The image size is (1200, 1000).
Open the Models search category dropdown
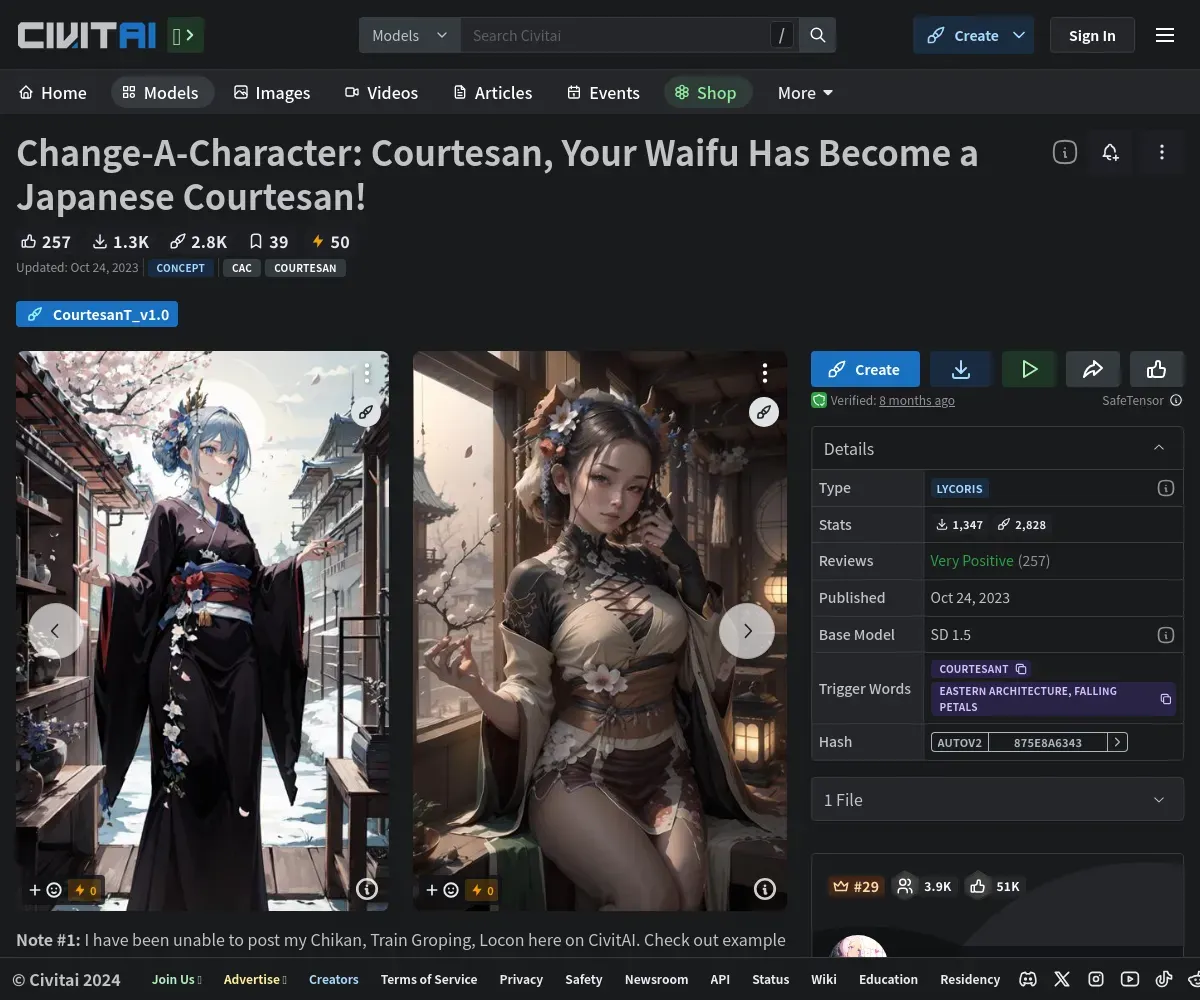click(x=410, y=35)
